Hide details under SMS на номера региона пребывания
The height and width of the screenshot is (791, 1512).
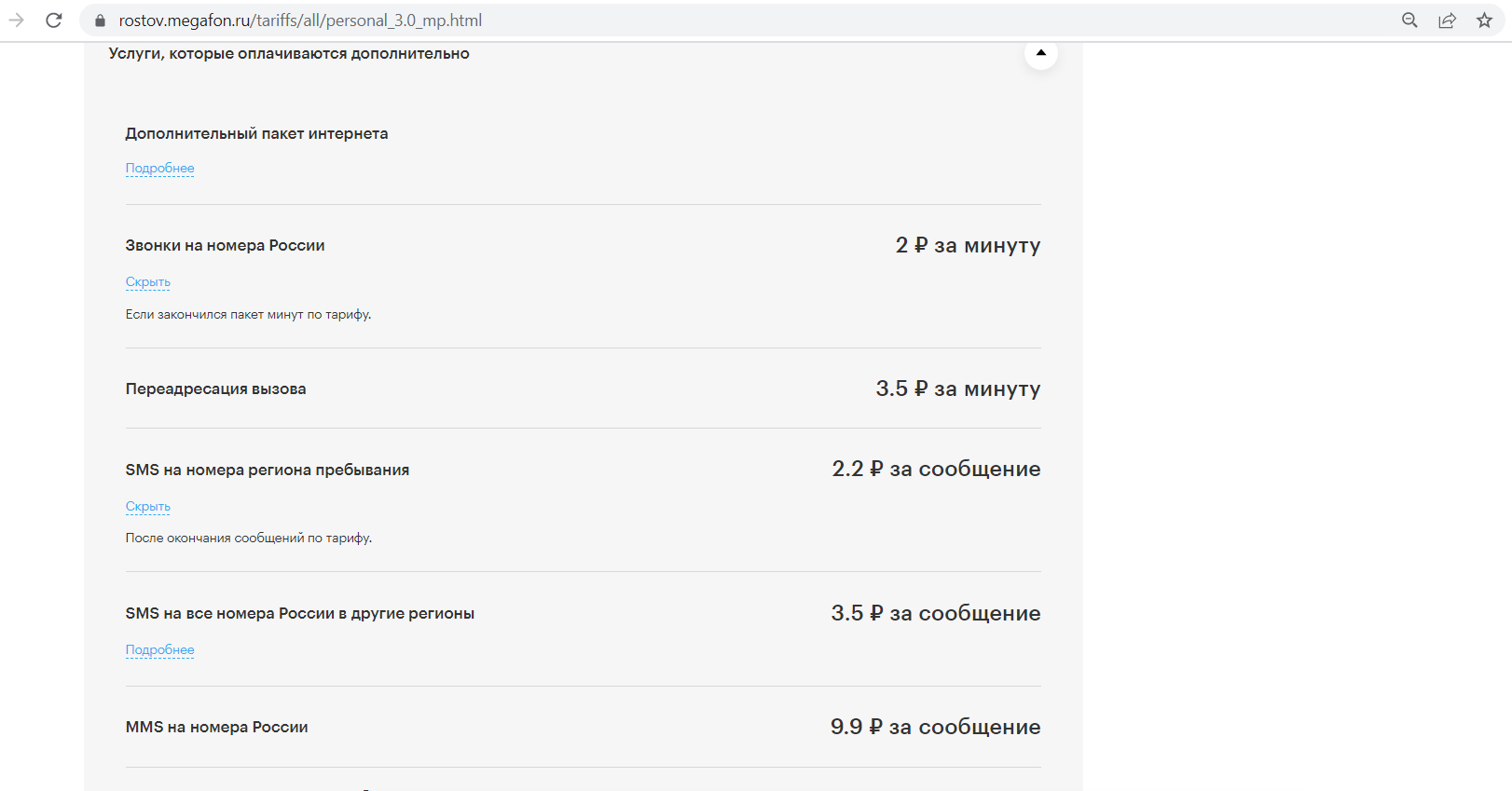click(147, 507)
